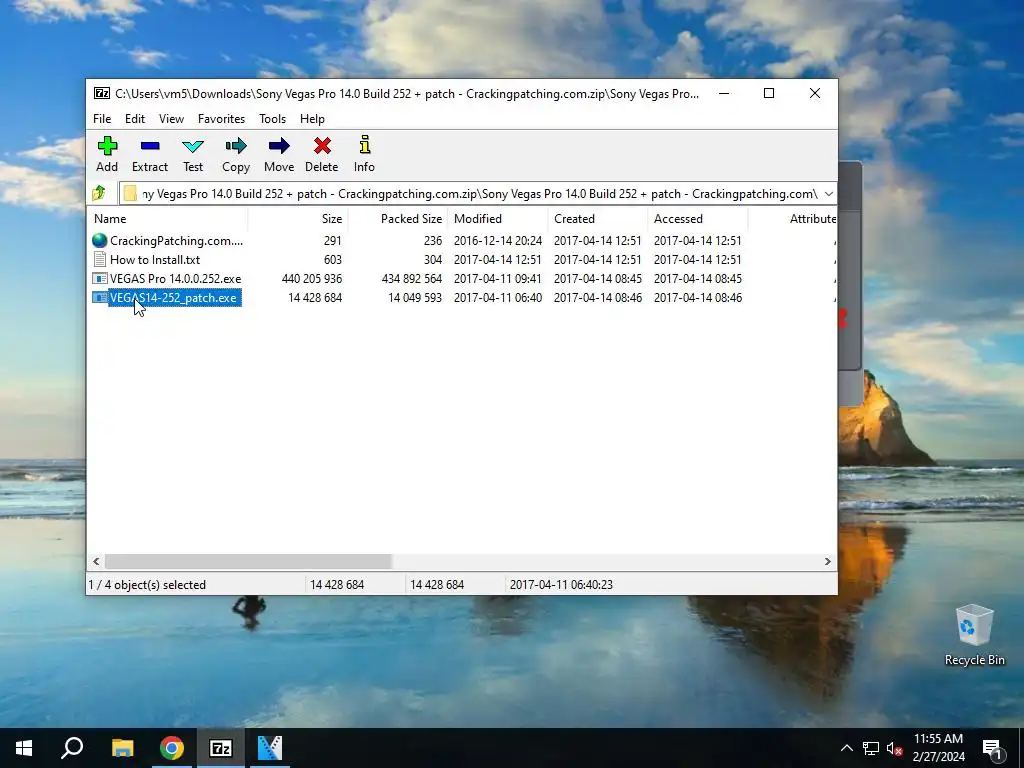Launch Google Chrome from taskbar
Image resolution: width=1024 pixels, height=768 pixels.
pos(172,748)
